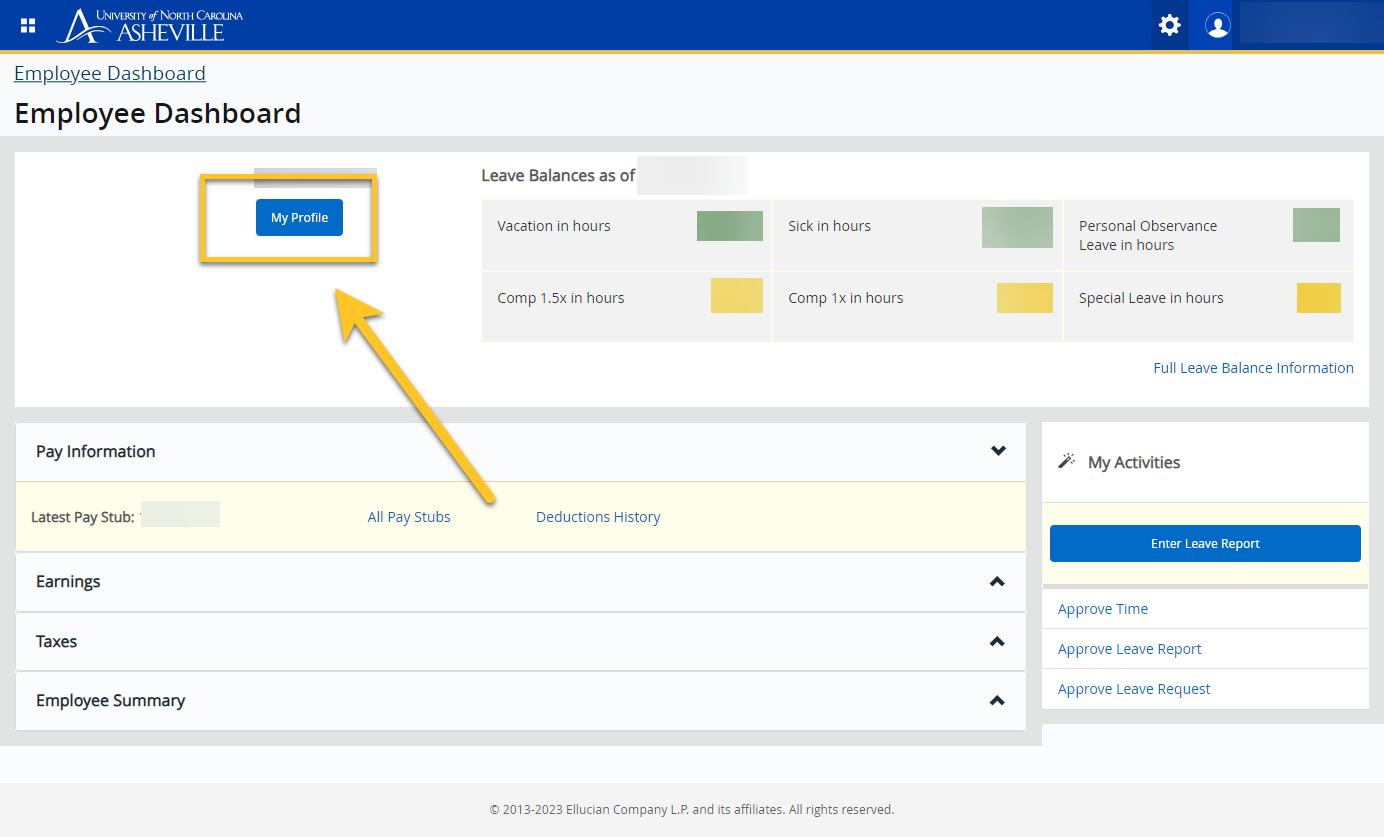Expand the Employee Summary section chevron
The width and height of the screenshot is (1384, 837).
996,700
